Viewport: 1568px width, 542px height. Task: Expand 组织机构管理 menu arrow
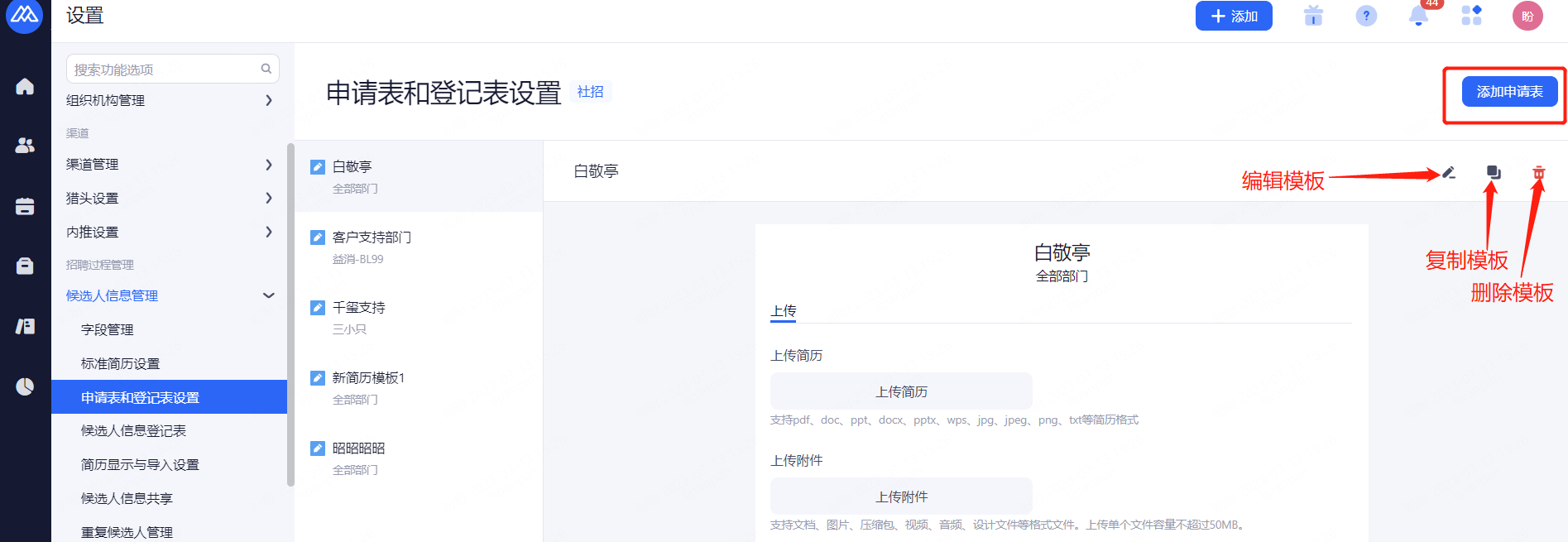[x=268, y=100]
